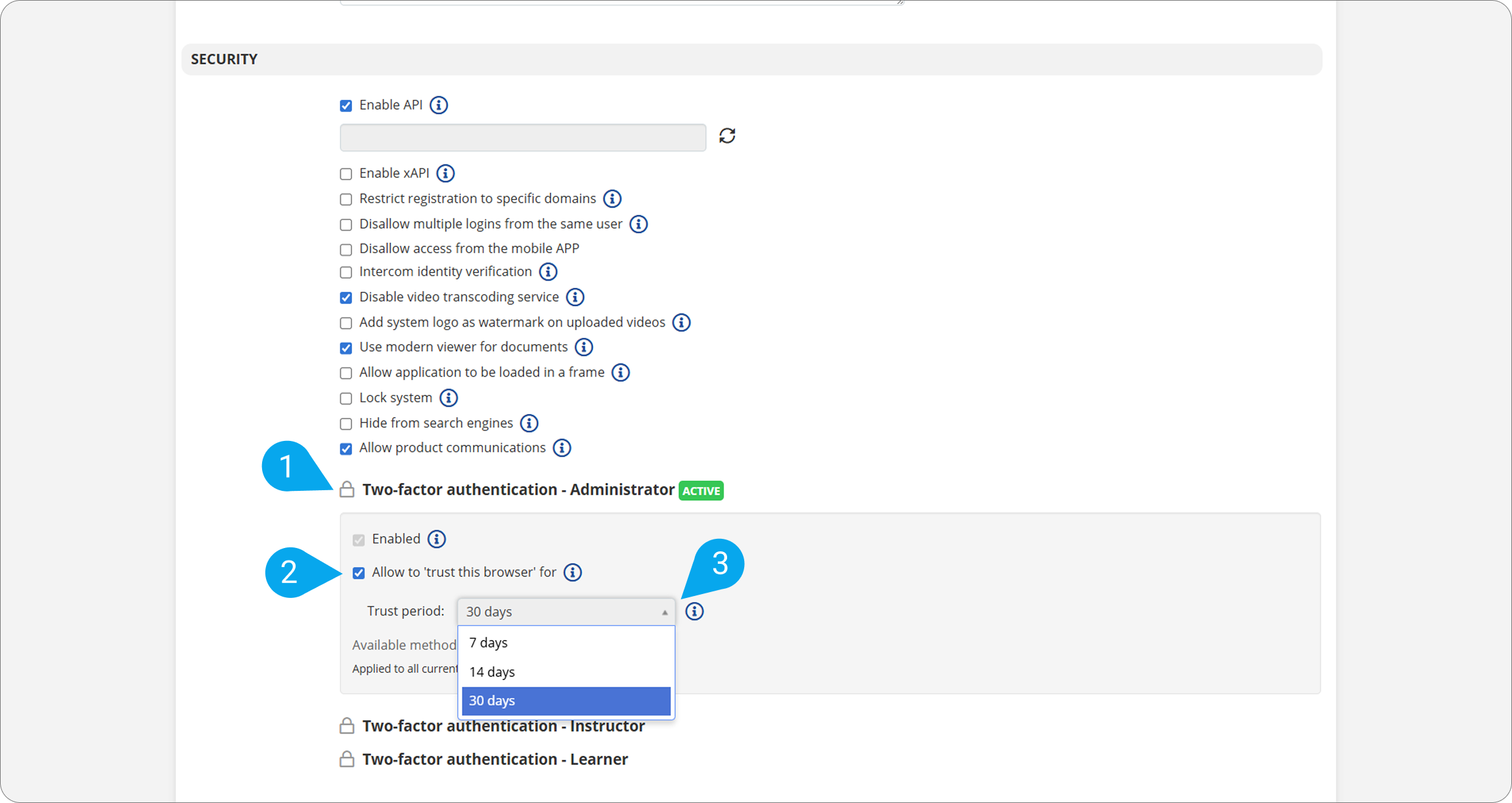Open info icon beside Enable xAPI
The height and width of the screenshot is (803, 1512).
click(445, 173)
